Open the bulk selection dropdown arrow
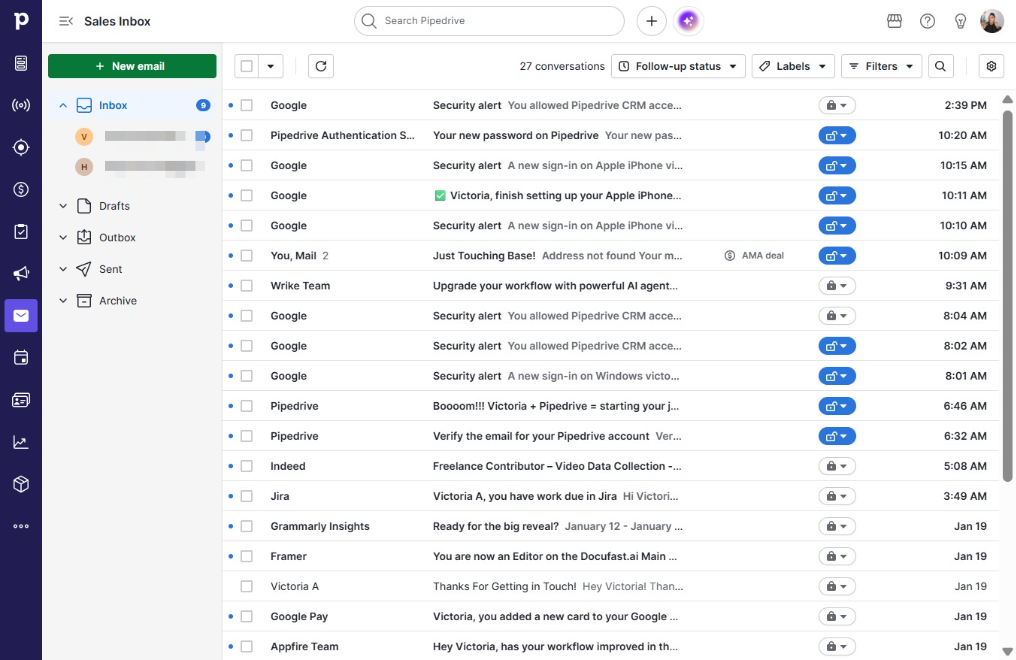 click(271, 66)
